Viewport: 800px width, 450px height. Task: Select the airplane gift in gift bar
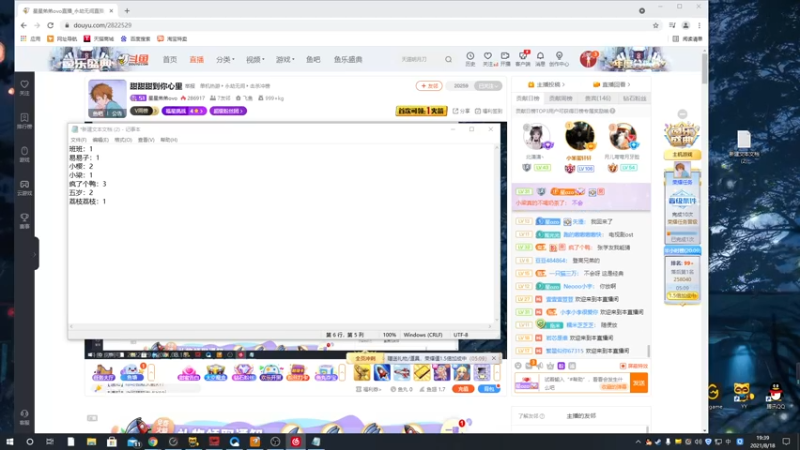(x=402, y=372)
